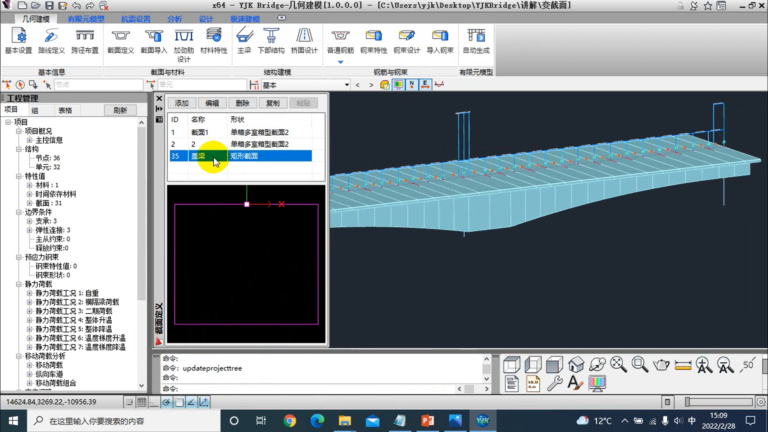Click the save icon in title bar

click(x=49, y=5)
